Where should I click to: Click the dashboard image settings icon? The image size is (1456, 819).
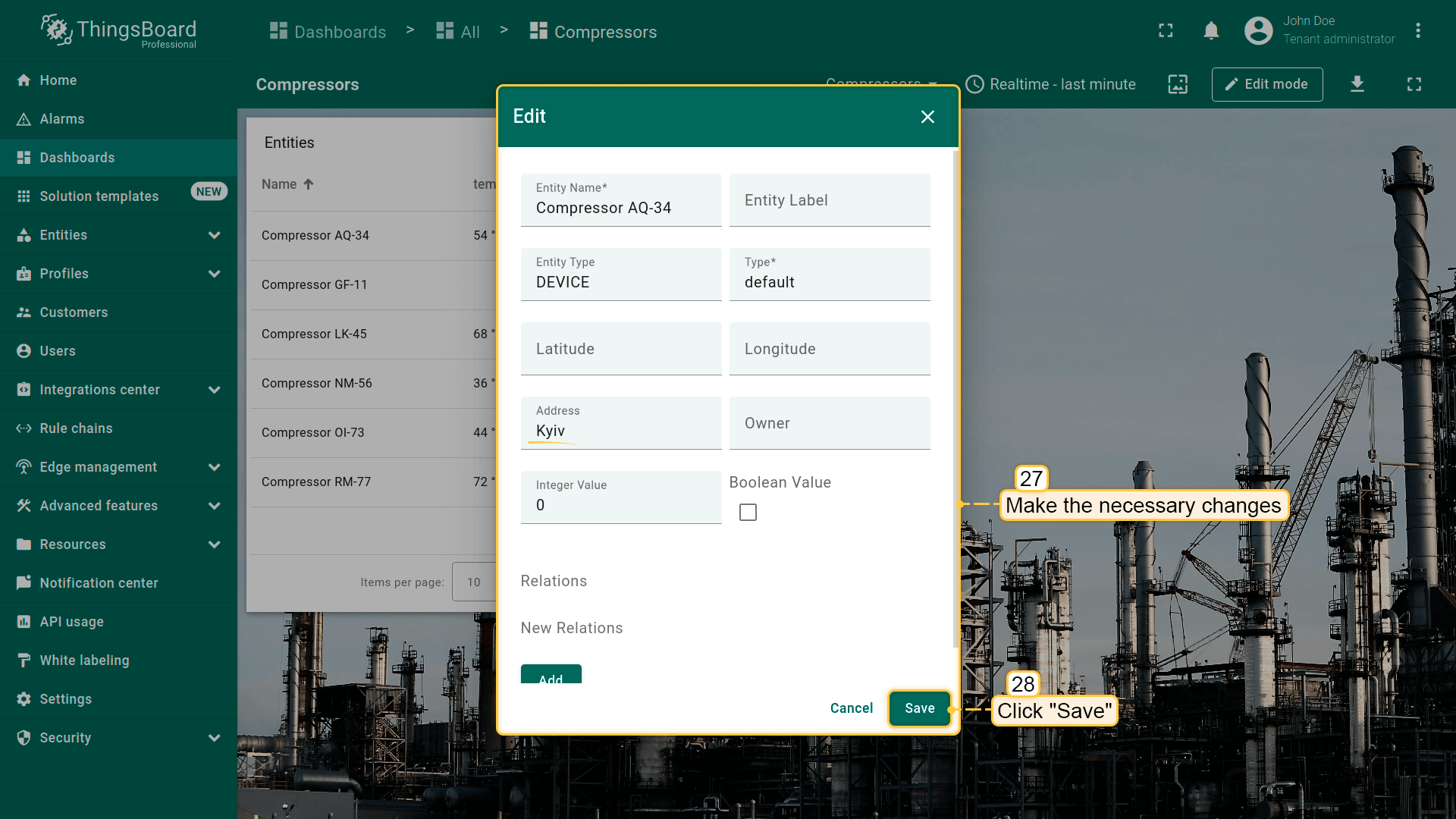[x=1177, y=84]
